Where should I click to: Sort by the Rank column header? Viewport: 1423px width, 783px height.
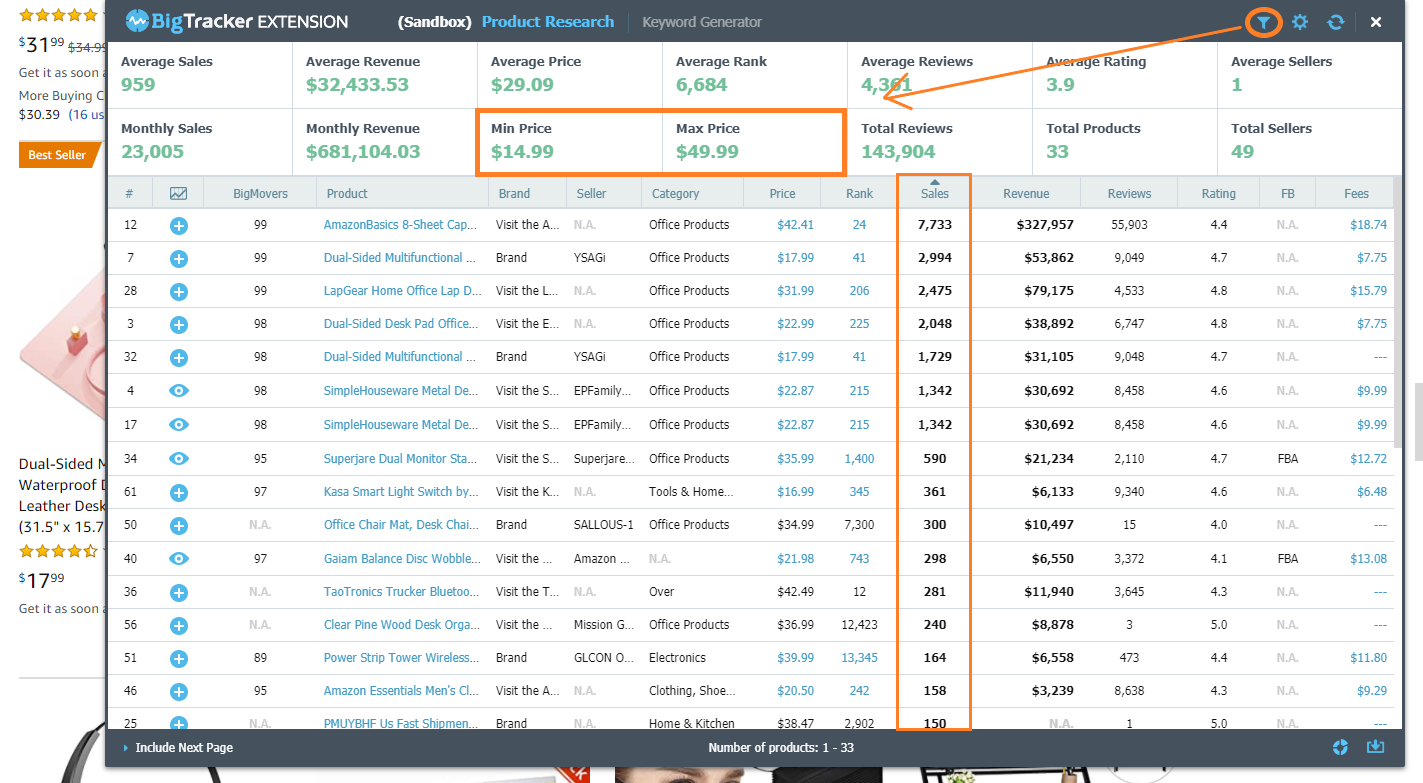[x=859, y=193]
